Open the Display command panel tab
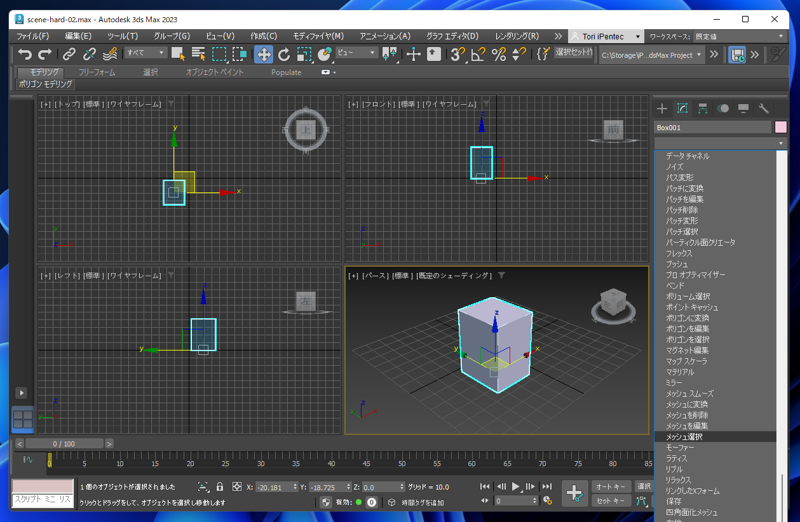This screenshot has height=522, width=800. pos(743,108)
